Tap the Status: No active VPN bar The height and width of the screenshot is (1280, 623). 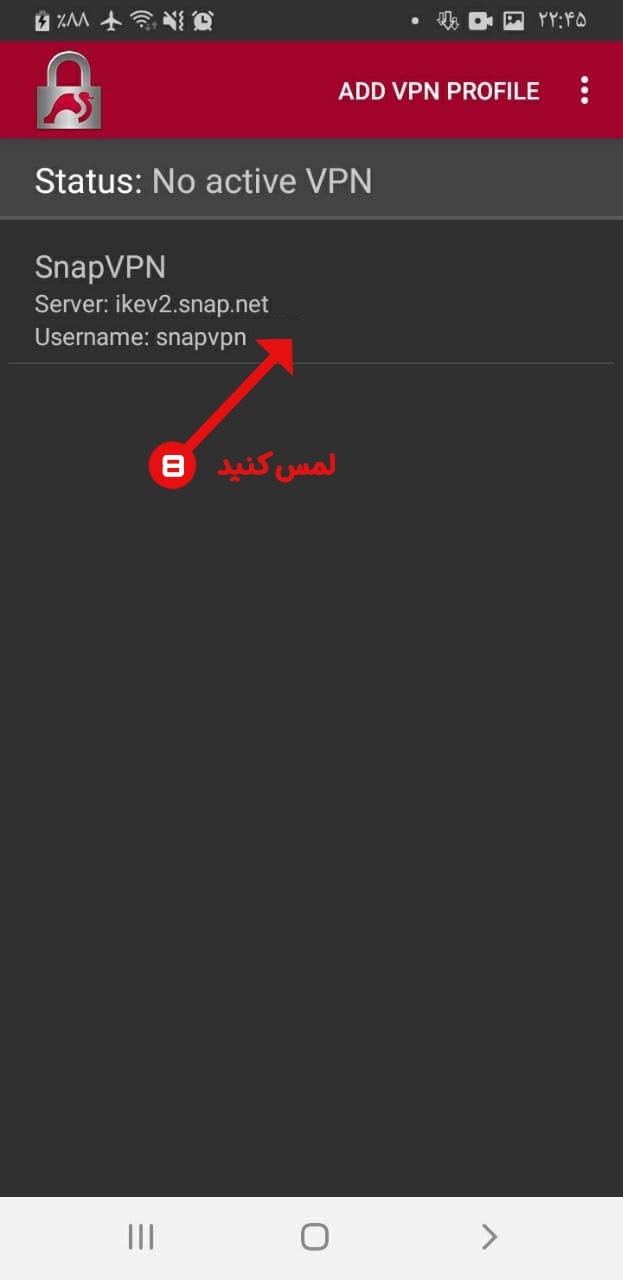click(311, 180)
